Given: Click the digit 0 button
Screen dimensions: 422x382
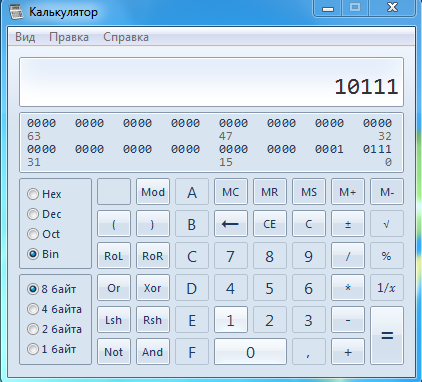Looking at the screenshot, I should (250, 352).
